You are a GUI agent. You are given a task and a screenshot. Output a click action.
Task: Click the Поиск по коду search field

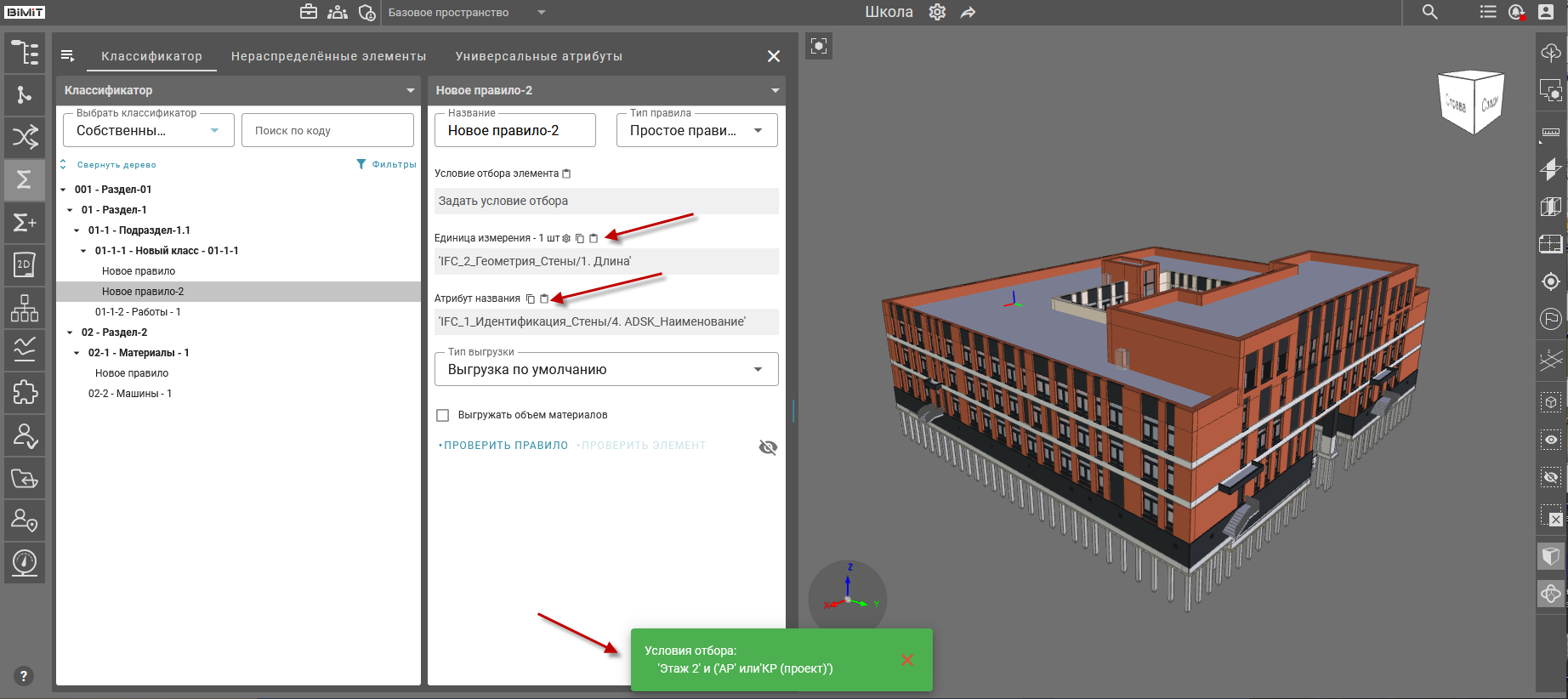click(x=327, y=130)
